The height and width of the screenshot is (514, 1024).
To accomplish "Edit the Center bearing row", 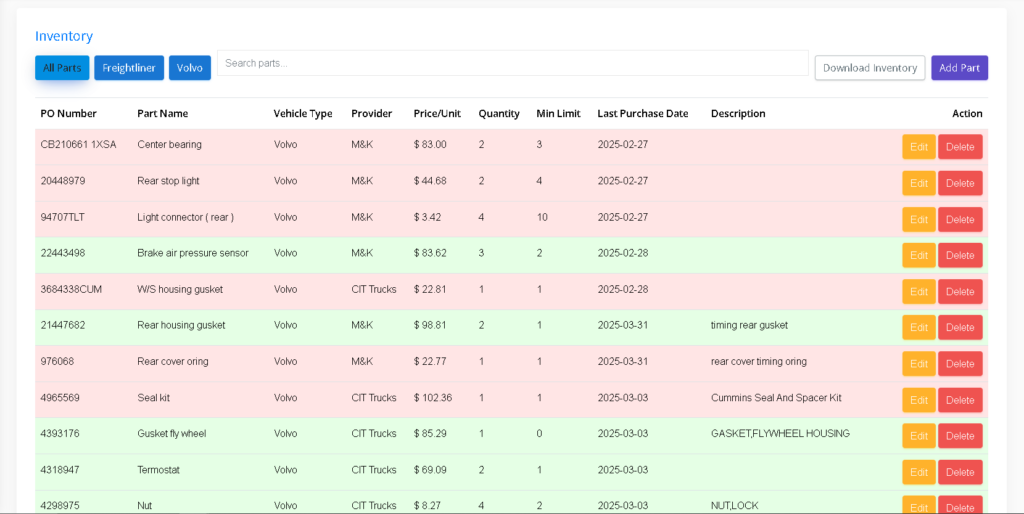I will (x=919, y=147).
